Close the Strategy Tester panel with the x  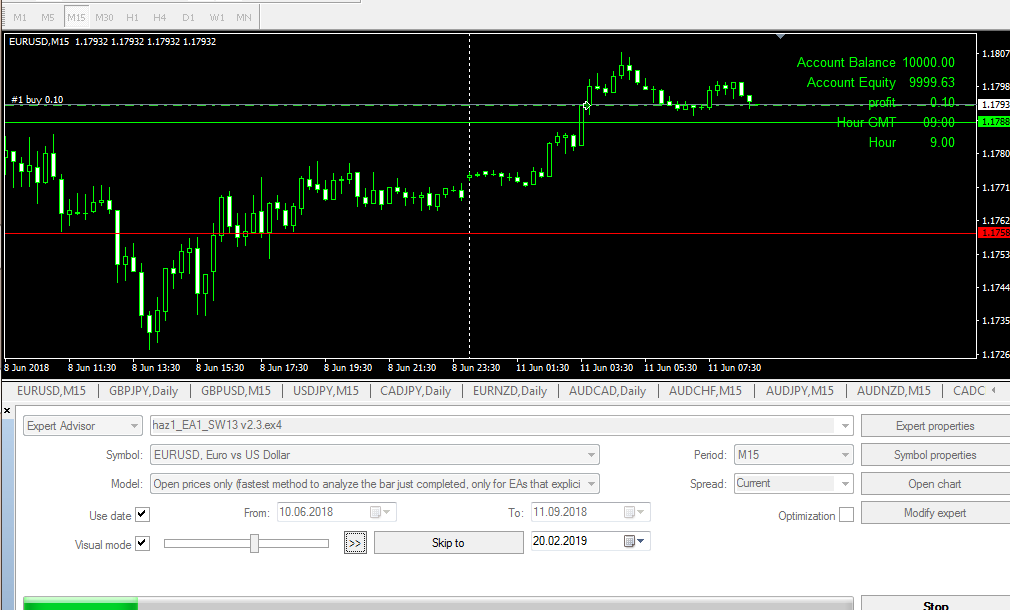(x=8, y=411)
